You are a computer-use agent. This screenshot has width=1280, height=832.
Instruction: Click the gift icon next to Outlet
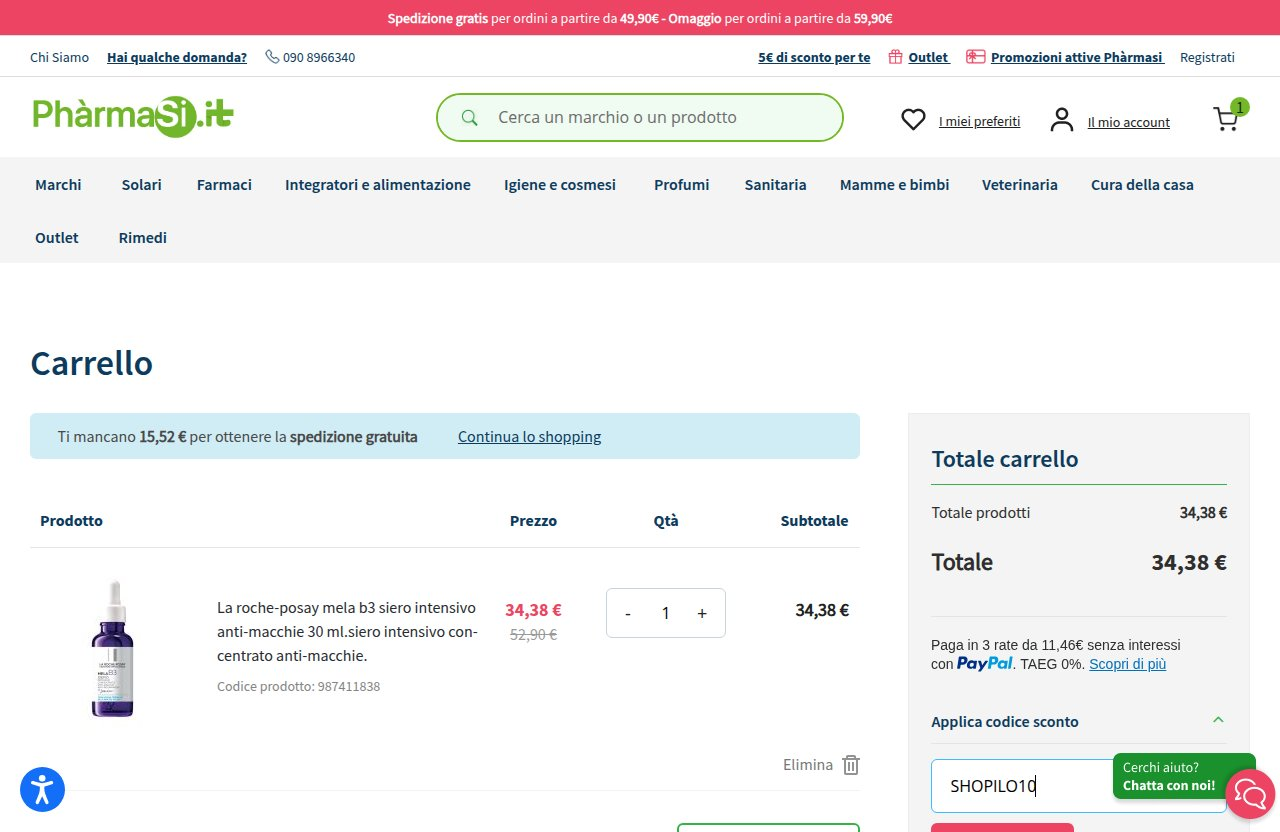[x=896, y=57]
